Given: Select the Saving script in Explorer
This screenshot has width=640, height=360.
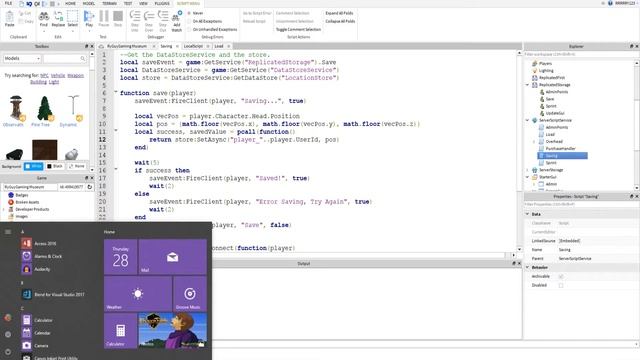Looking at the screenshot, I should pyautogui.click(x=562, y=156).
